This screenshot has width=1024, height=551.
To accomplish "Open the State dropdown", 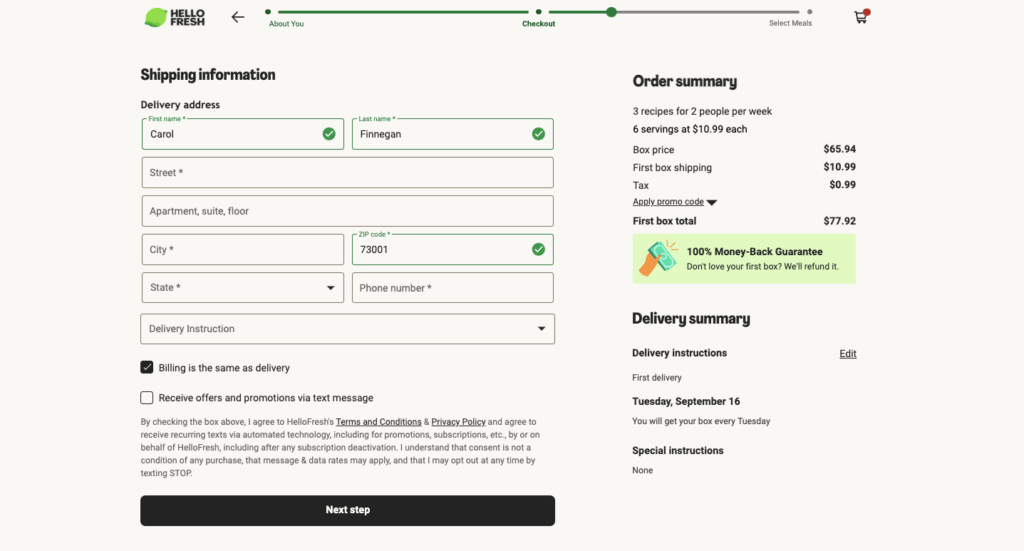I will tap(243, 288).
